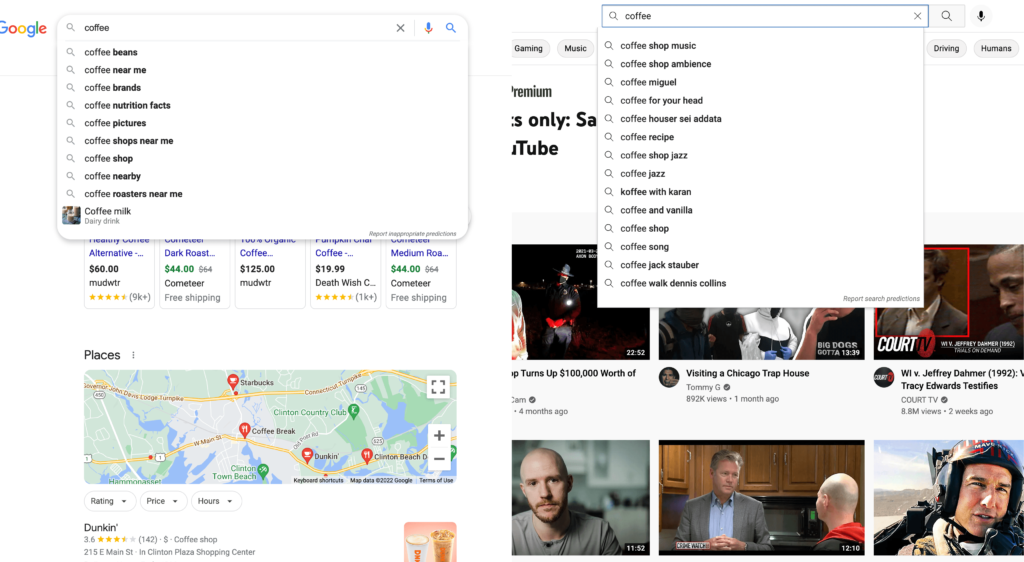Image resolution: width=1024 pixels, height=562 pixels.
Task: Choose suggestion coffee nutrition facts
Action: click(x=263, y=105)
